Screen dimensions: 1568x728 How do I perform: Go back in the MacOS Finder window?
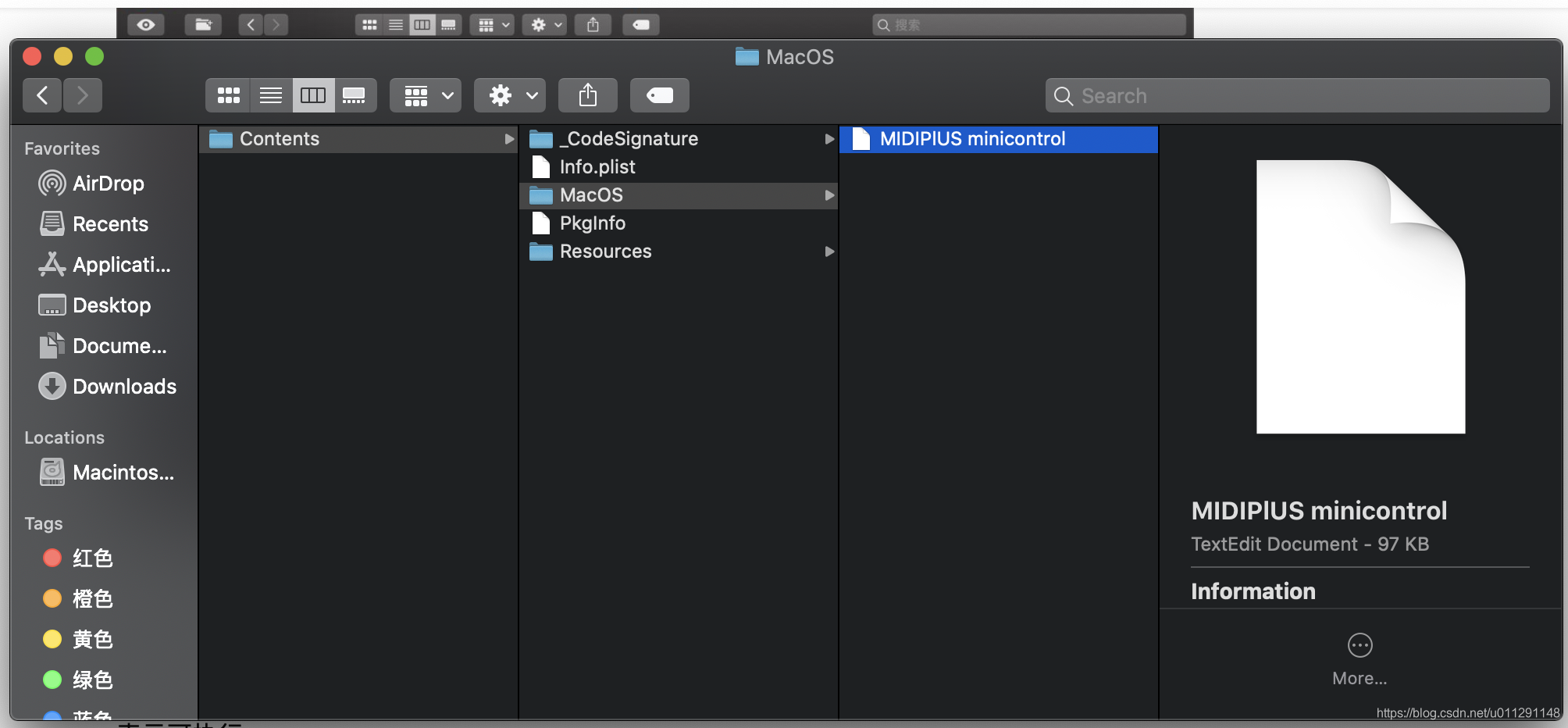click(43, 95)
